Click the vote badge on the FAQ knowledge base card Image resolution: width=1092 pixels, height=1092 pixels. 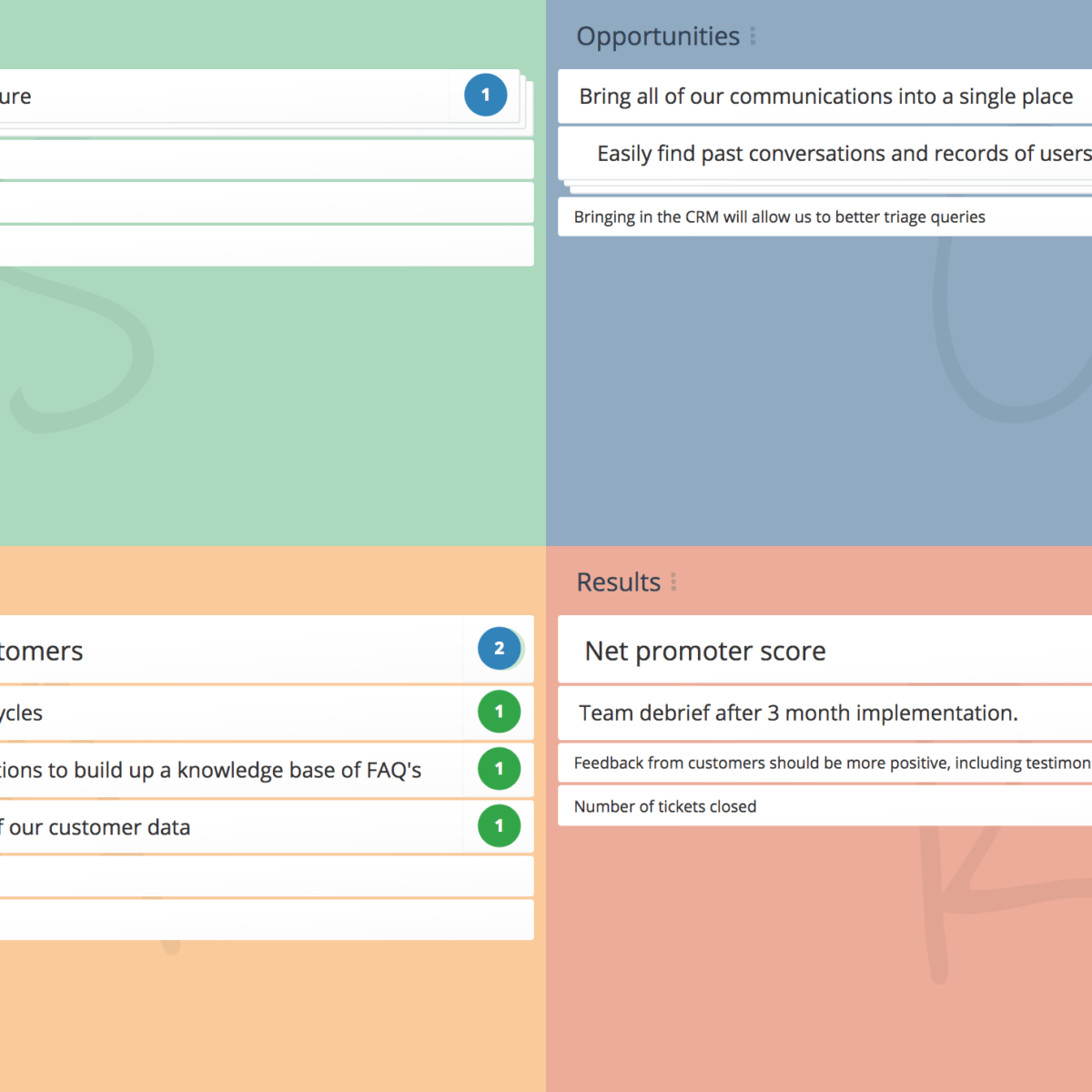pyautogui.click(x=498, y=769)
